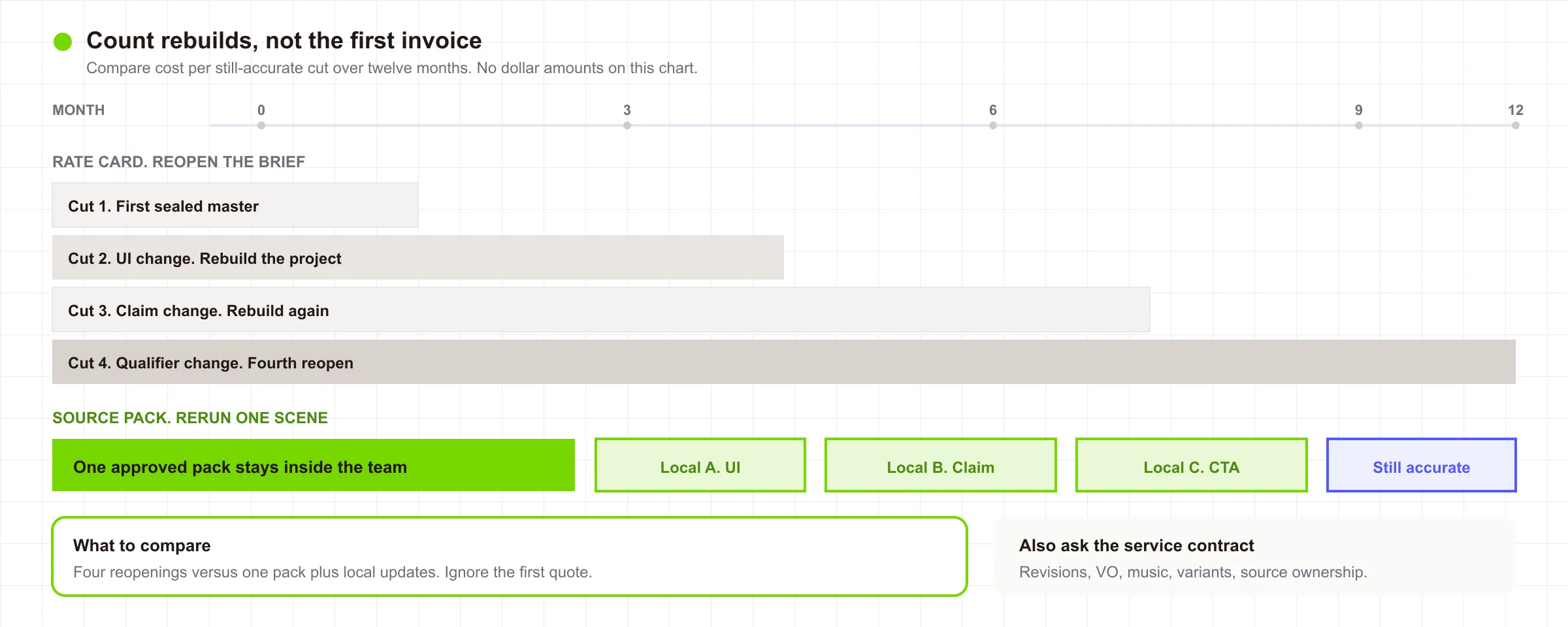This screenshot has height=627, width=1568.
Task: Click the Cut 2 UI change bar
Action: pos(418,257)
